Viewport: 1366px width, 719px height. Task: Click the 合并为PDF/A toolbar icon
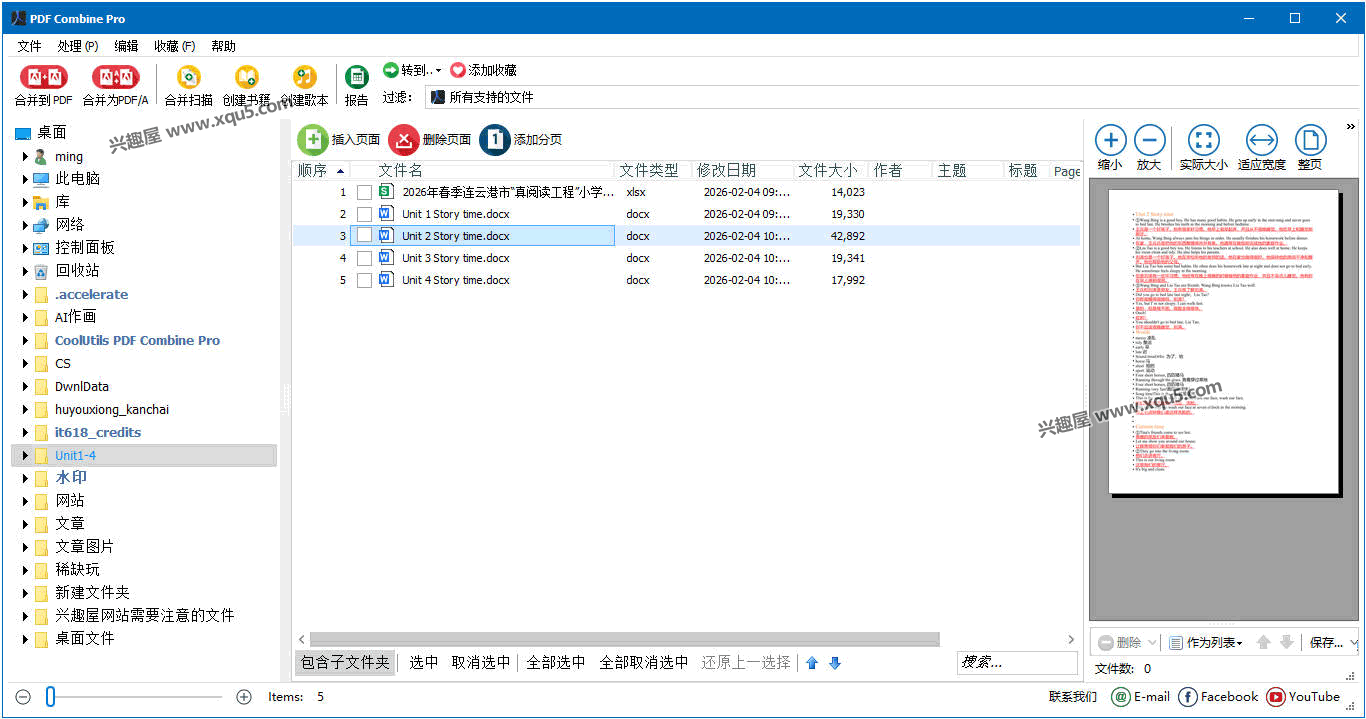pos(115,77)
